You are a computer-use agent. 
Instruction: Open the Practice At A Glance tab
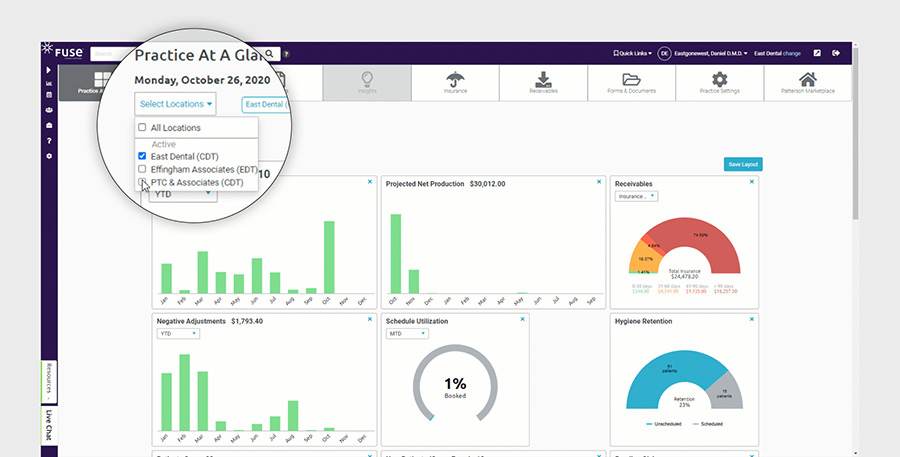98,83
